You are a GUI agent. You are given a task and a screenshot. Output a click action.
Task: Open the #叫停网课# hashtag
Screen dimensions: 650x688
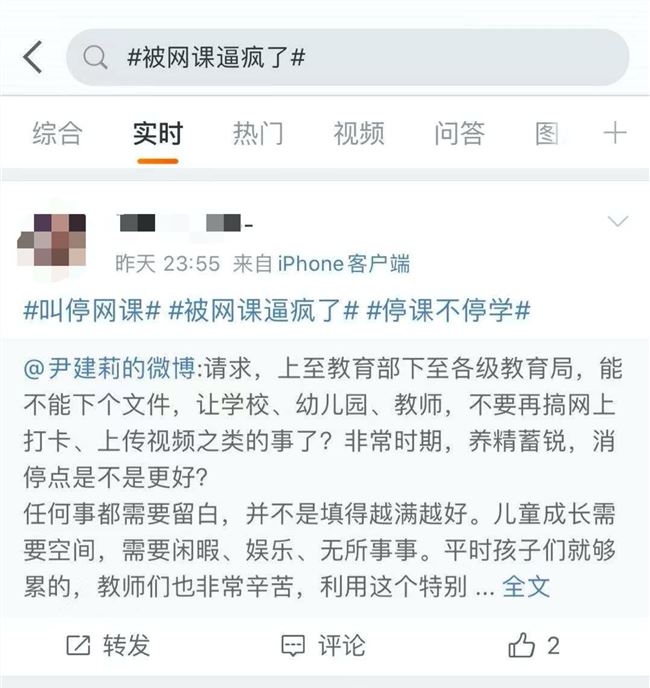point(92,311)
